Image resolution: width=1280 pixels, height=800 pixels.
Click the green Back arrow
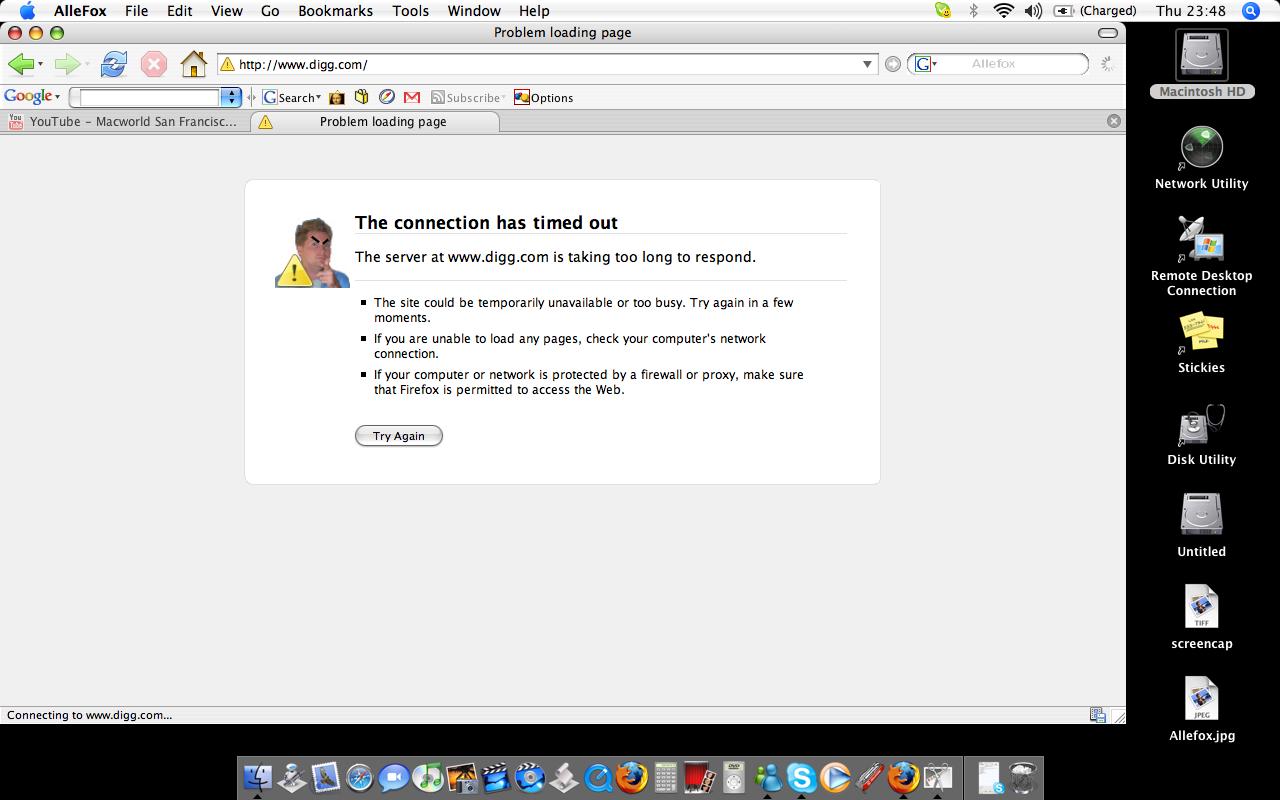tap(19, 64)
